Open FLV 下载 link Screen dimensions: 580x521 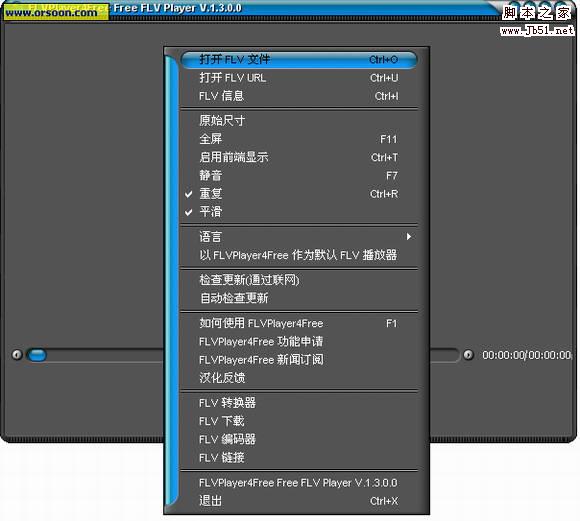(x=299, y=421)
